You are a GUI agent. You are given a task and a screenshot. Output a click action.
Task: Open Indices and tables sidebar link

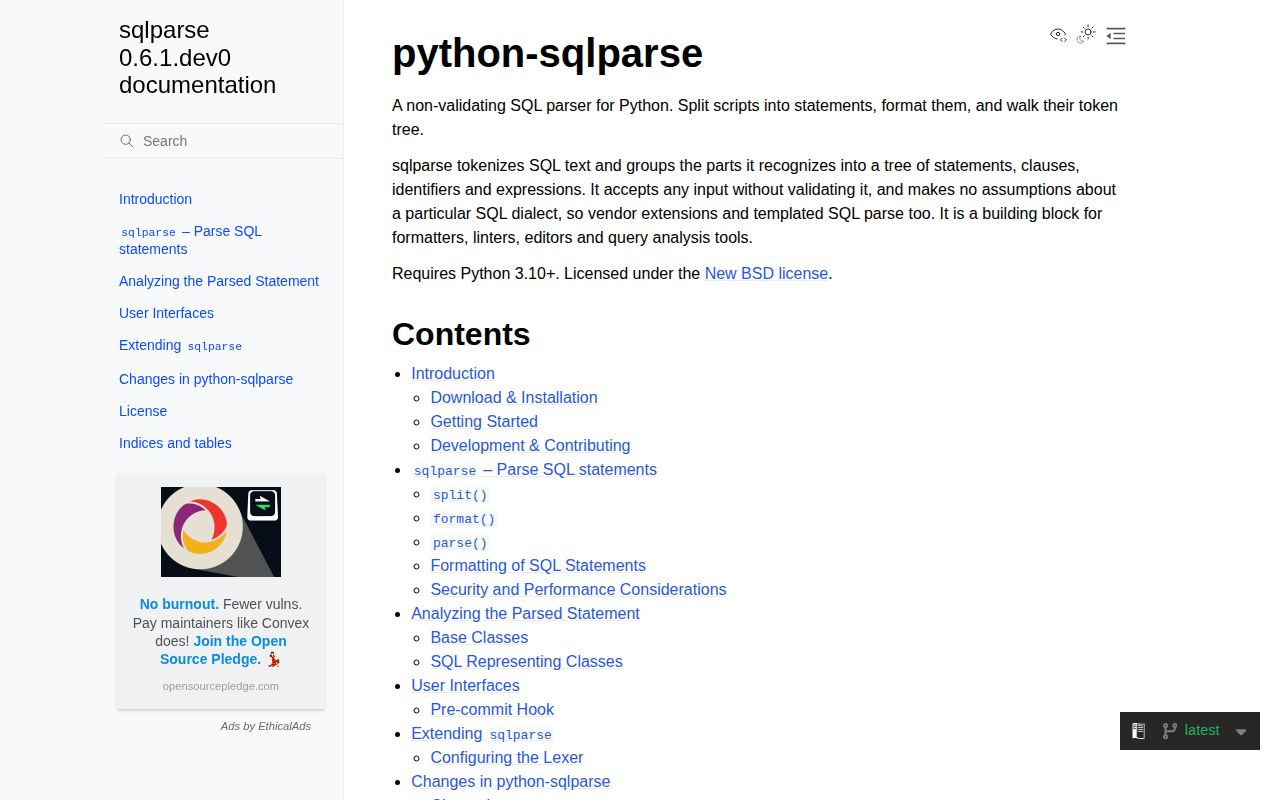pyautogui.click(x=175, y=443)
